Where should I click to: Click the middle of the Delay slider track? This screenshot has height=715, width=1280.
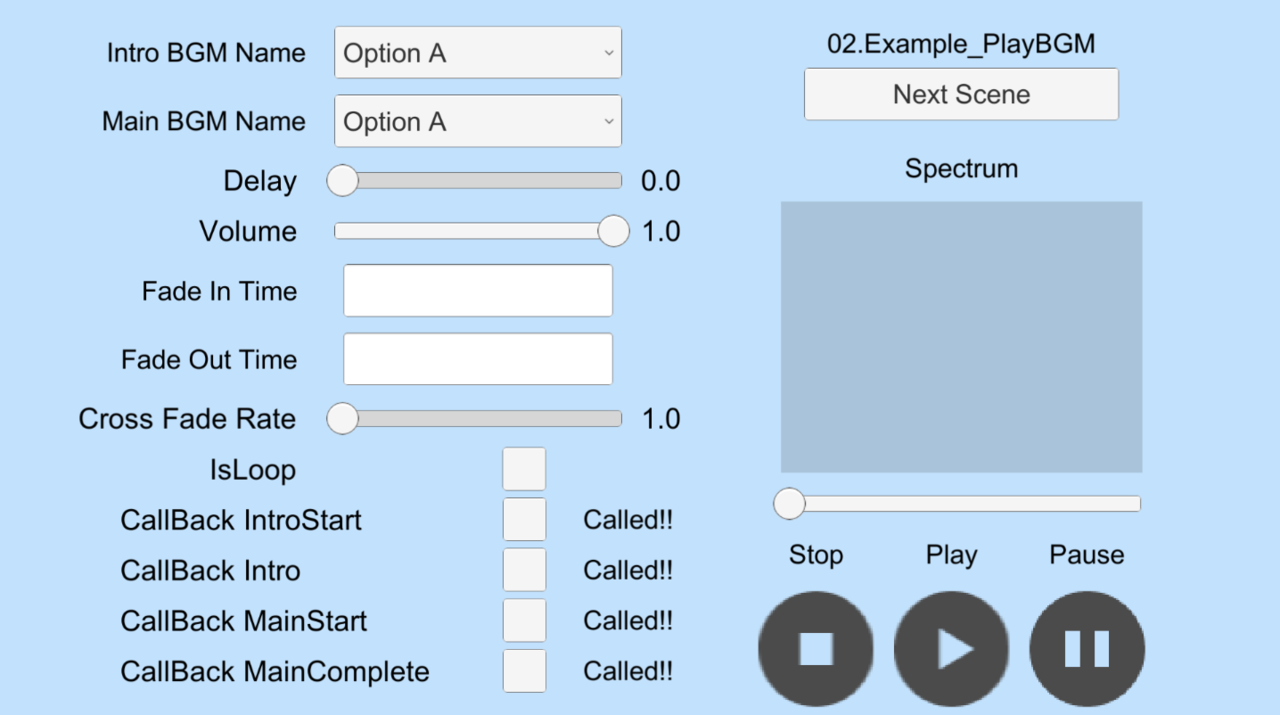click(x=478, y=181)
